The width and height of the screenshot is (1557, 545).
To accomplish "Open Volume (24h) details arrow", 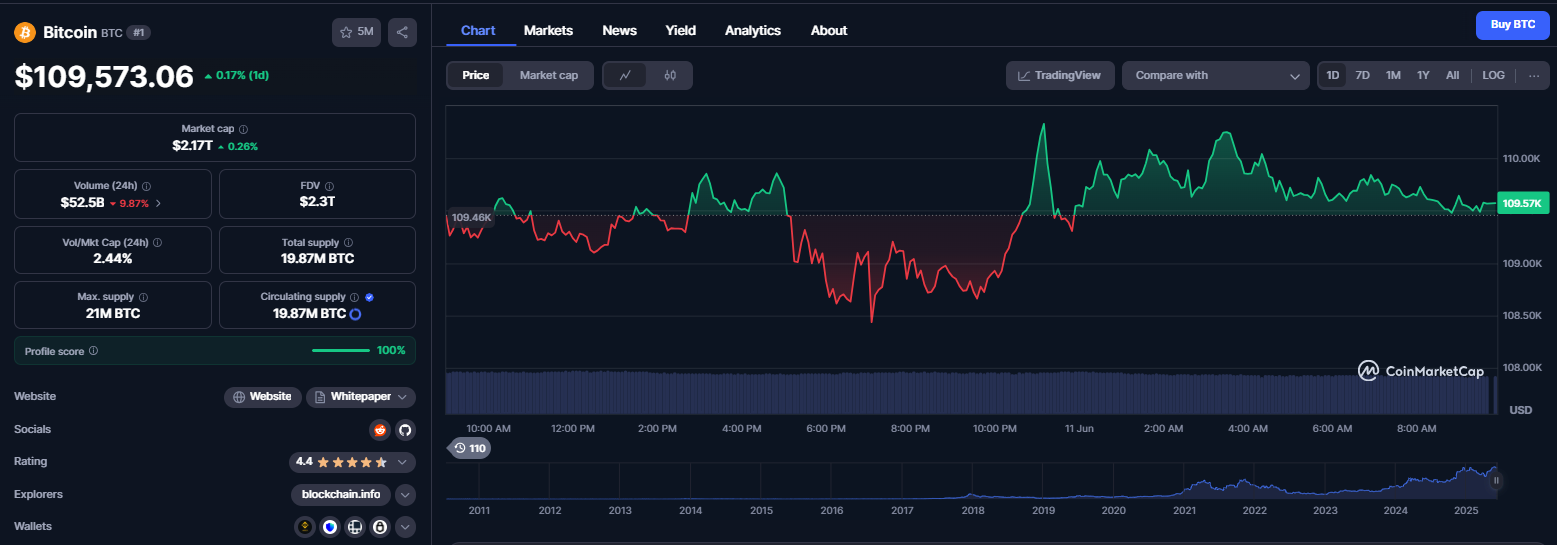I will [x=158, y=203].
